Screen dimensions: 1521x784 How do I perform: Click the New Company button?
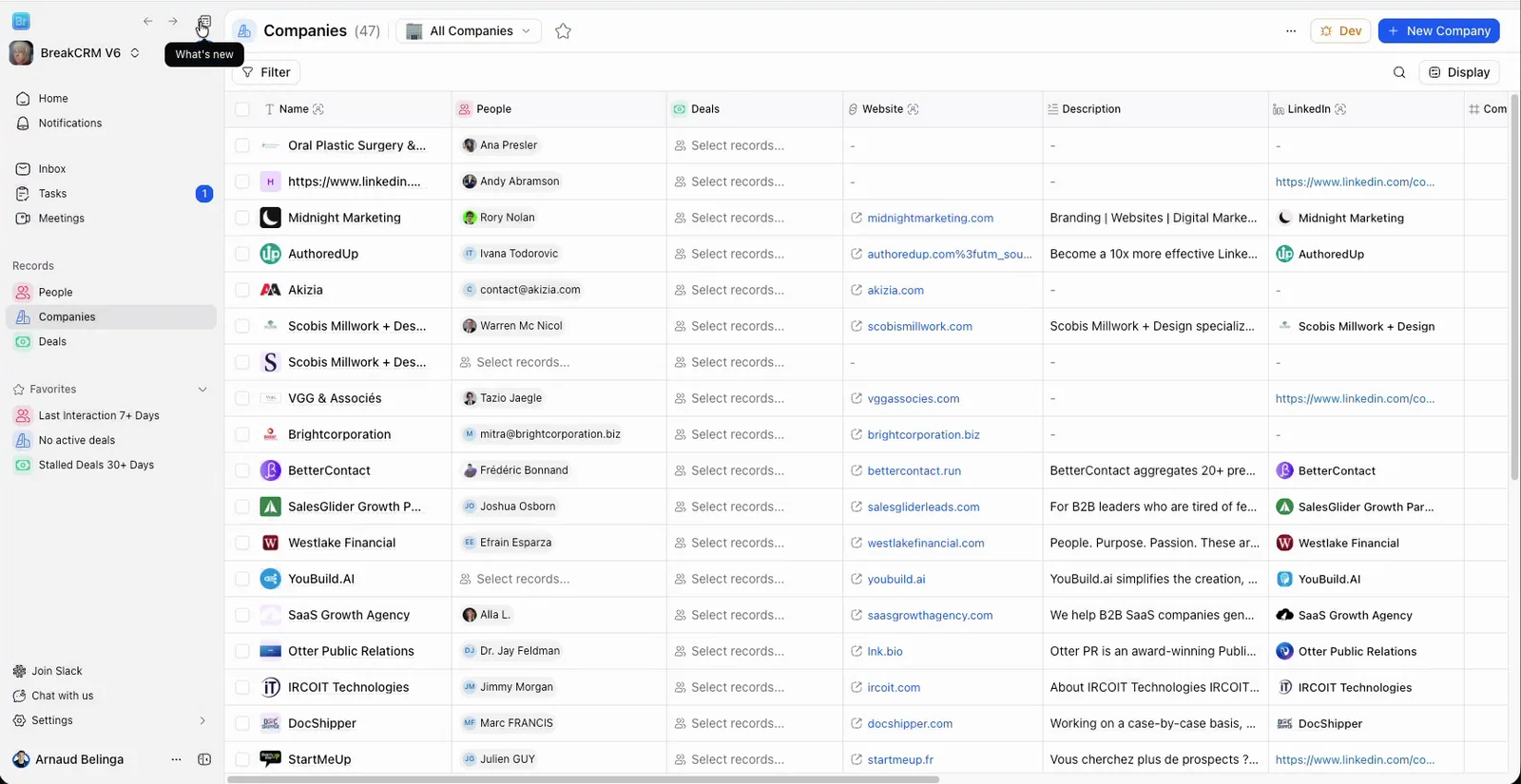[x=1439, y=31]
